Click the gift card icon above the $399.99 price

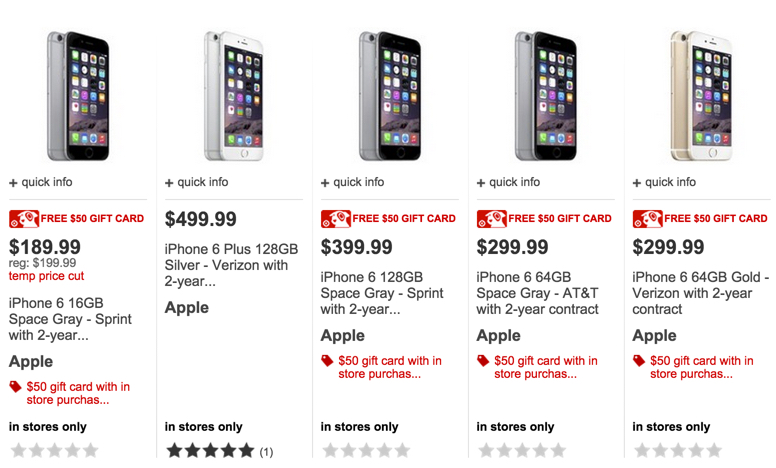click(336, 218)
